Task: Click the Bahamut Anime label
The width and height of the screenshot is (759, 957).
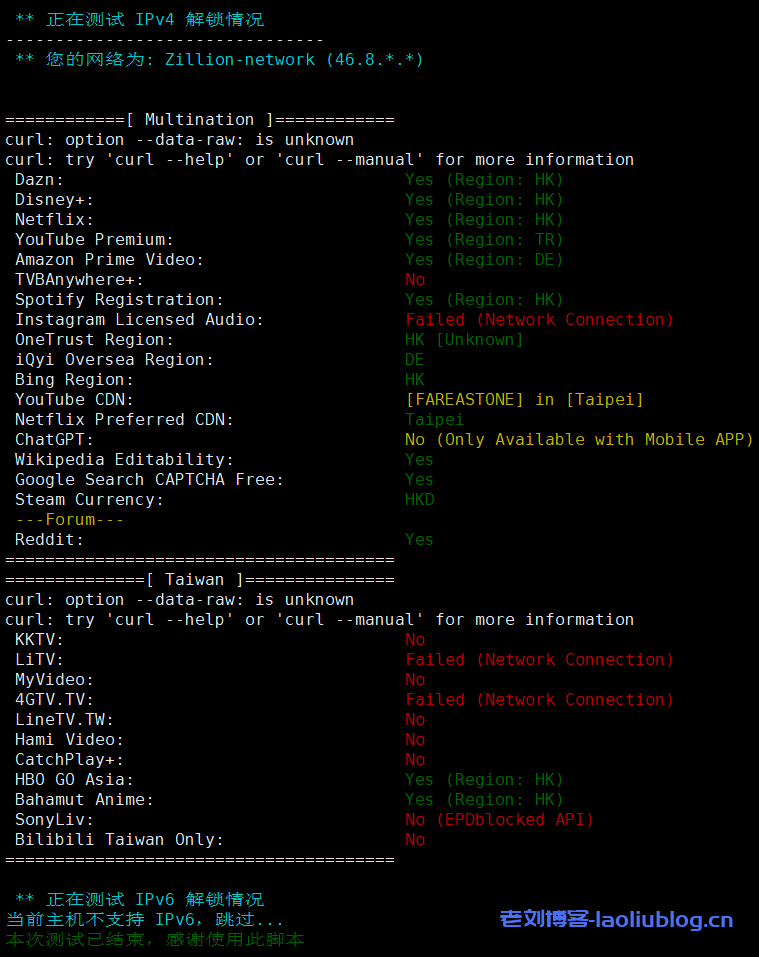Action: [x=84, y=800]
